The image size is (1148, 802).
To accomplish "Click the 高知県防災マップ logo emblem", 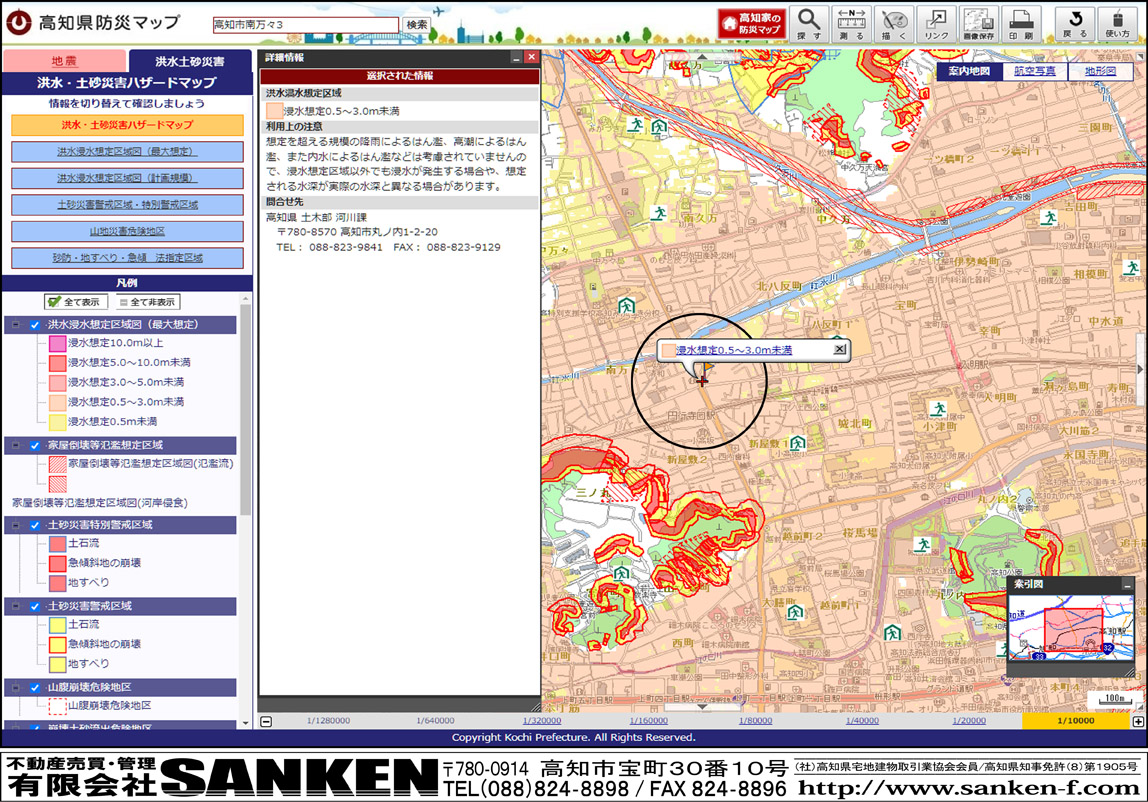I will click(x=18, y=22).
